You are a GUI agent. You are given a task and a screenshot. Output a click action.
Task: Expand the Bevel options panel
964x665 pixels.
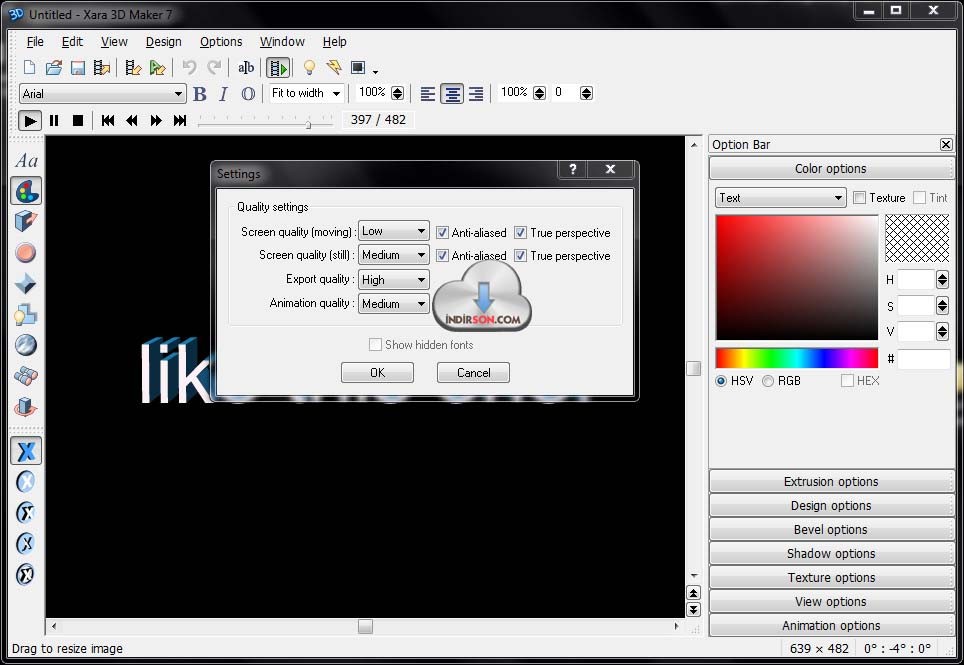(831, 529)
